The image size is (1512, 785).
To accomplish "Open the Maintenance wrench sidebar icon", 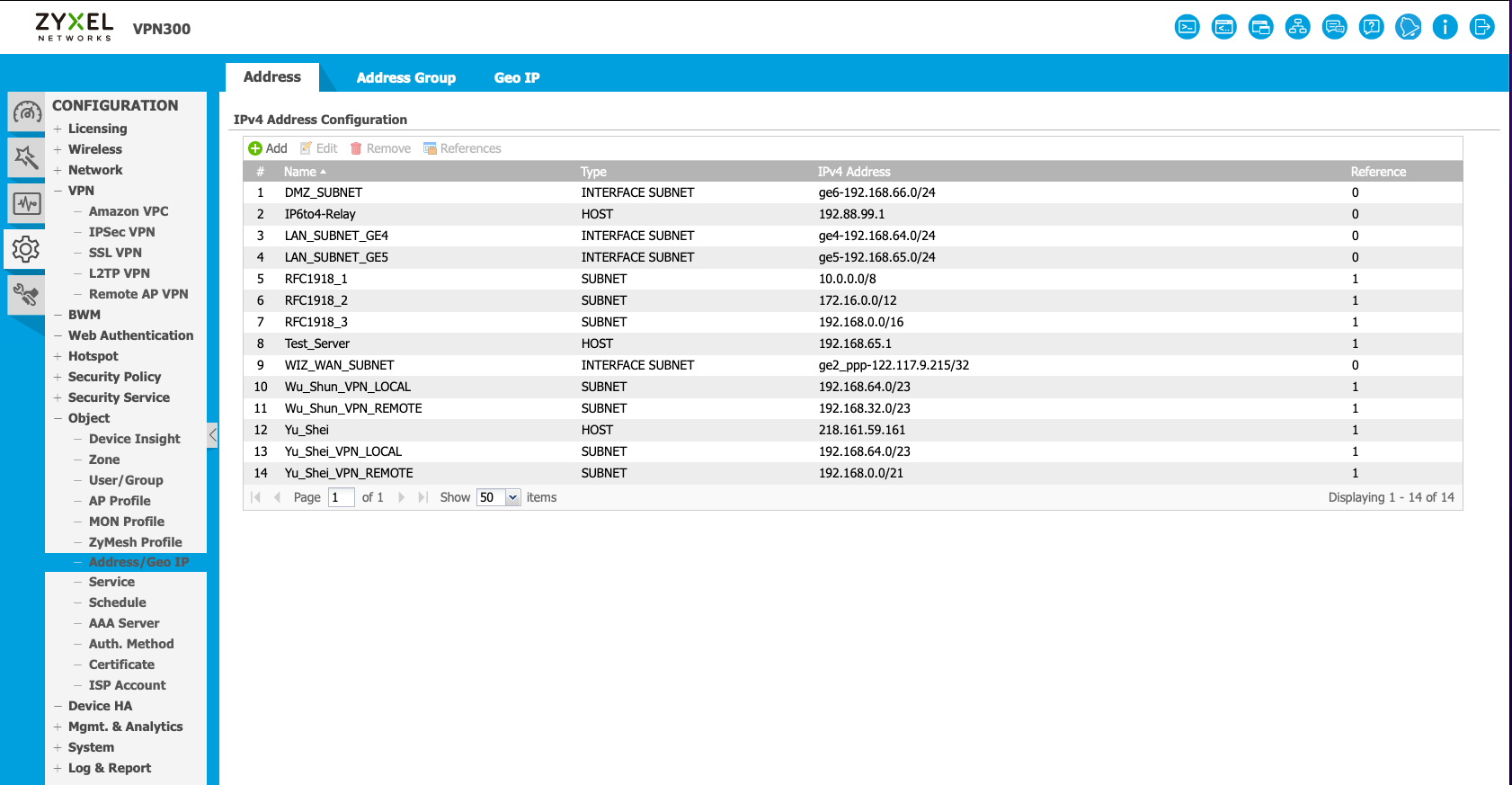I will (26, 295).
